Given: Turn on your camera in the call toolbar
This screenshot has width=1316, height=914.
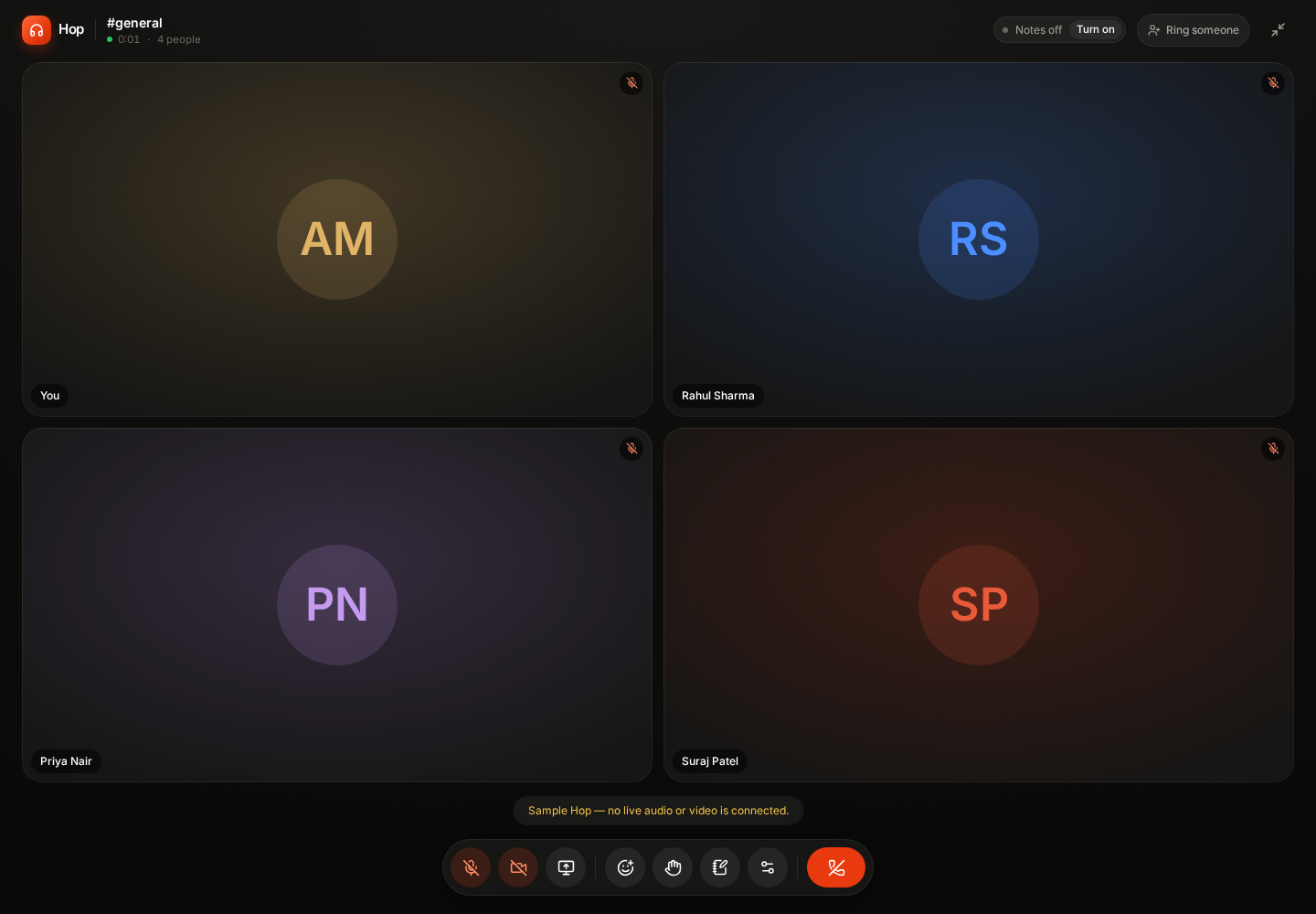Looking at the screenshot, I should (x=518, y=867).
